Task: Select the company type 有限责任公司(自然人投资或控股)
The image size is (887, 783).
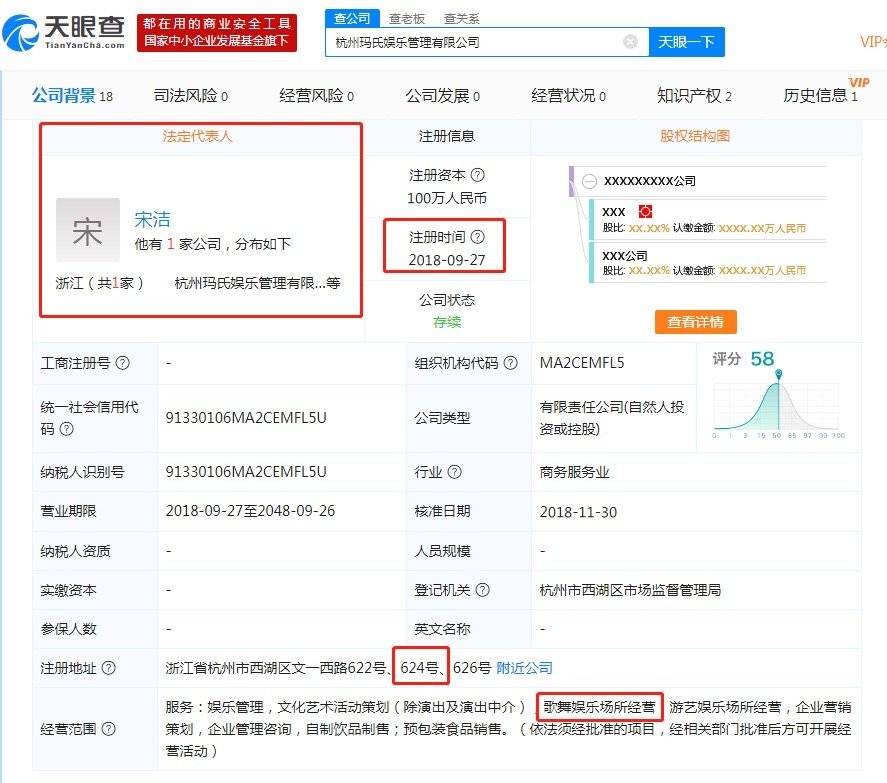Action: [612, 418]
